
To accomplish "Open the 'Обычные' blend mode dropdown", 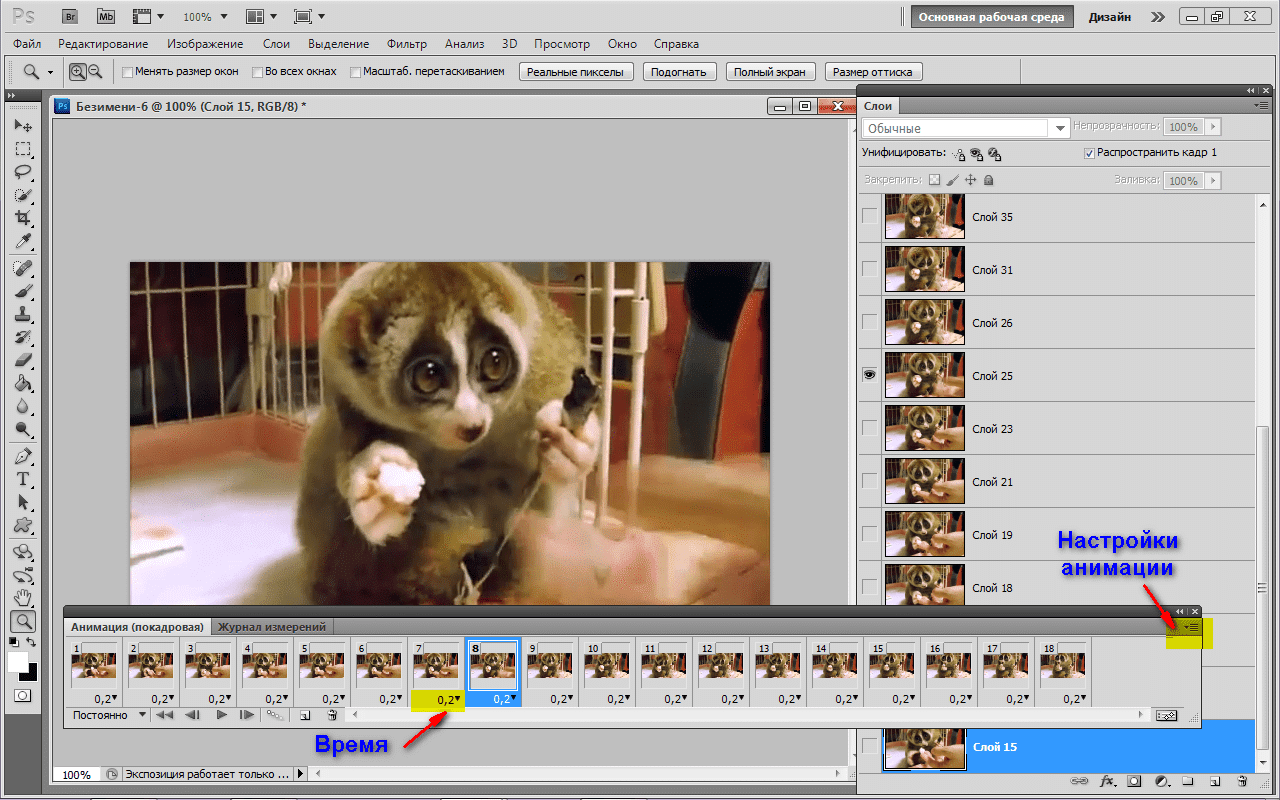I will (x=966, y=128).
